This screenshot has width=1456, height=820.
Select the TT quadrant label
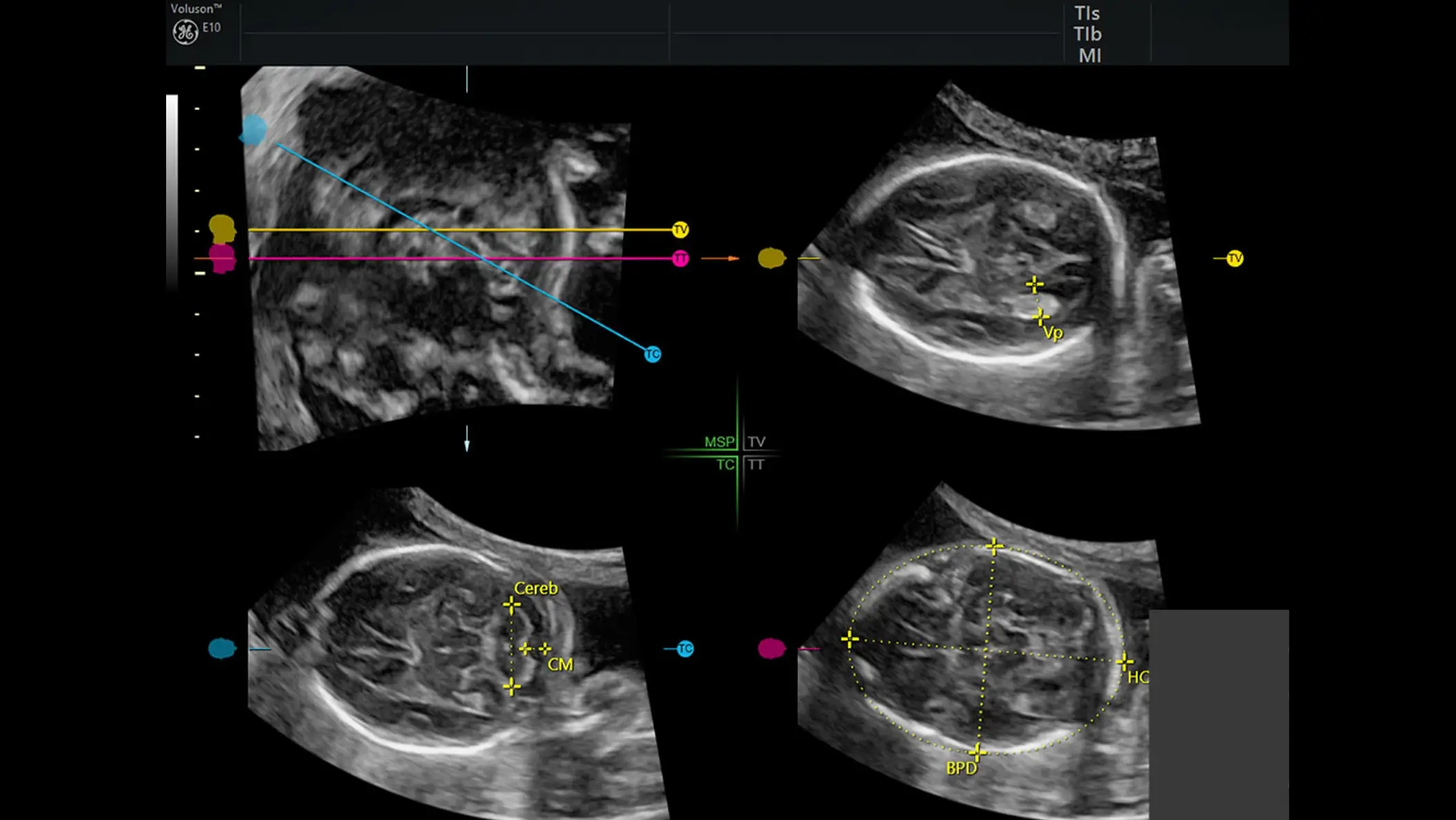pyautogui.click(x=756, y=464)
